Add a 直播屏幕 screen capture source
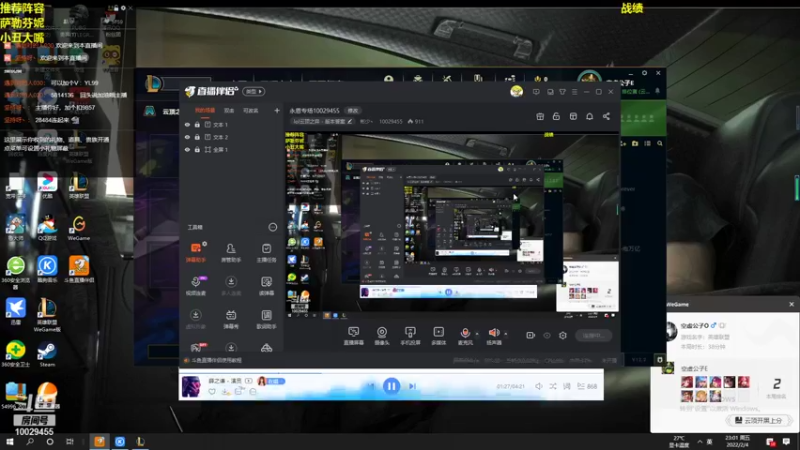800x450 pixels. pyautogui.click(x=354, y=336)
